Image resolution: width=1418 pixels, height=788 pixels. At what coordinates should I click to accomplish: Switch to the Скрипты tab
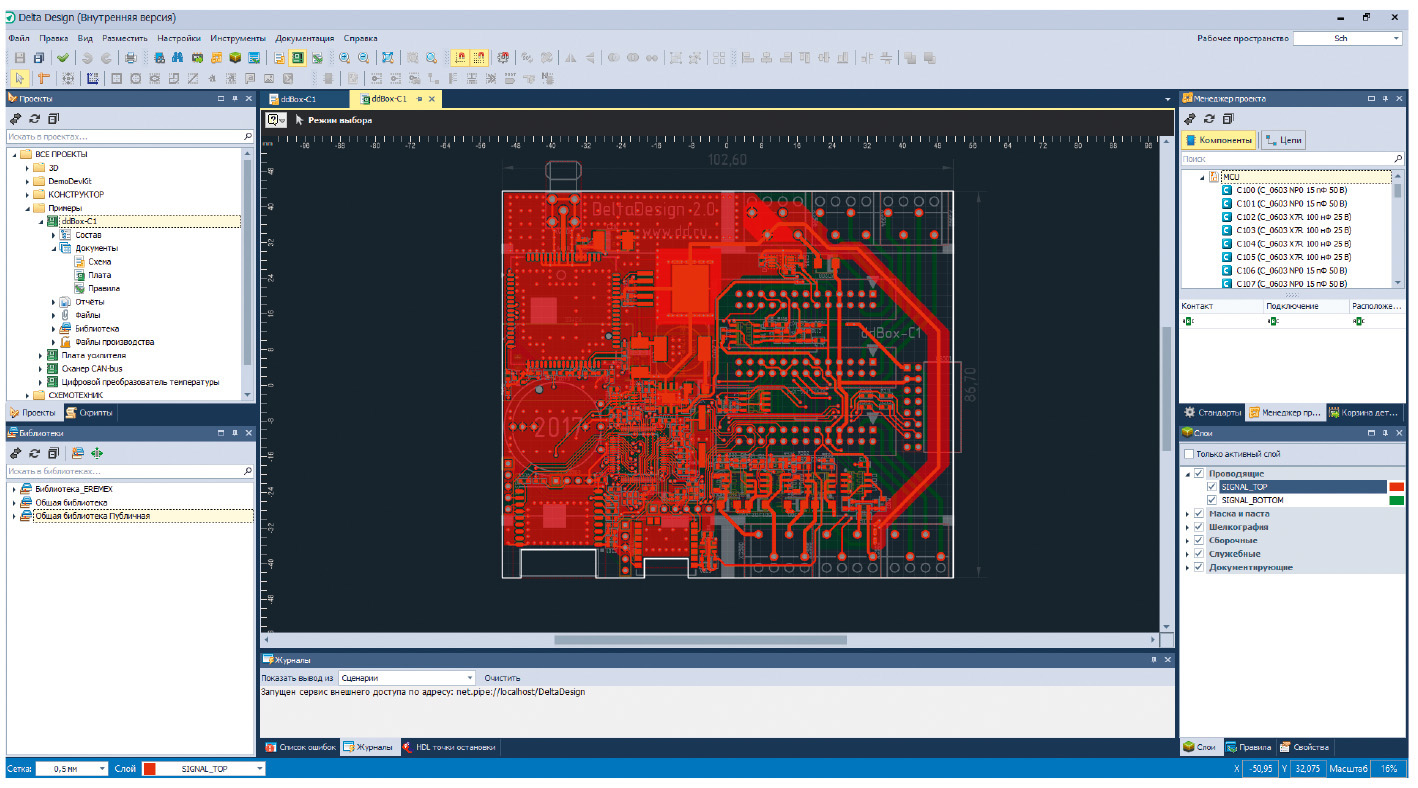[89, 412]
